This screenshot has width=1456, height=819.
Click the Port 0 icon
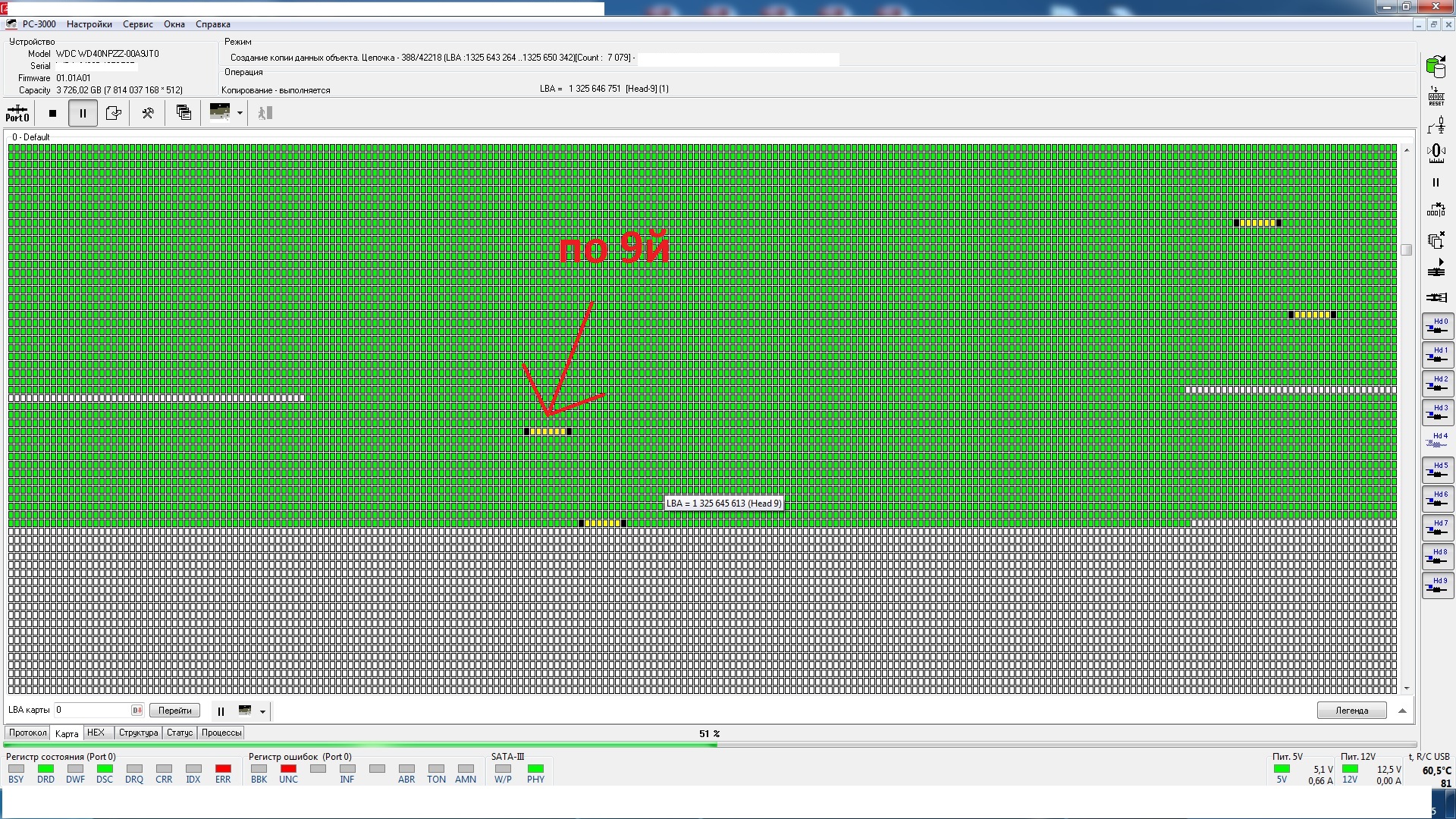click(17, 113)
